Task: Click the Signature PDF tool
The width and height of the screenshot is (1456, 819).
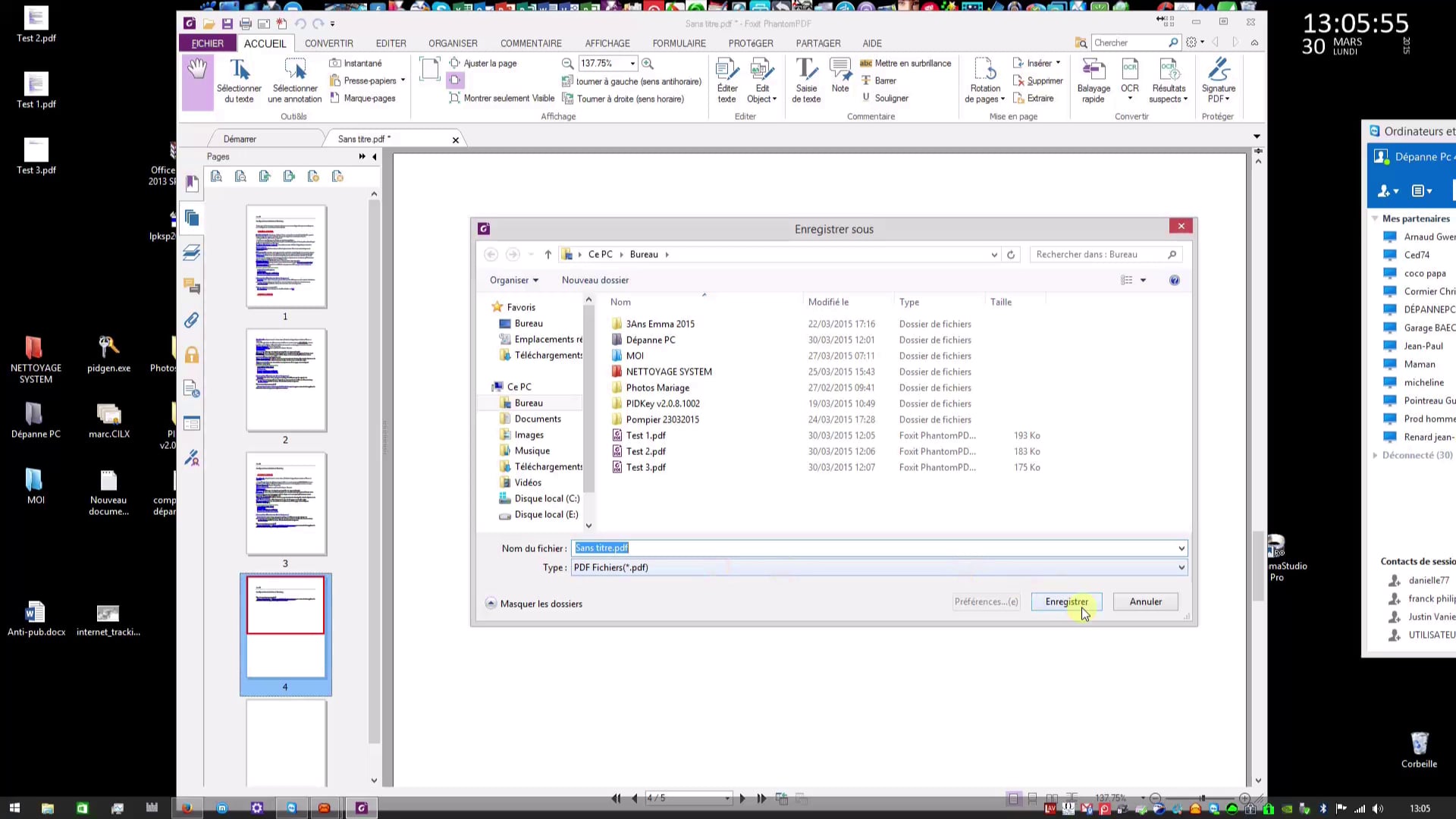Action: [x=1218, y=81]
